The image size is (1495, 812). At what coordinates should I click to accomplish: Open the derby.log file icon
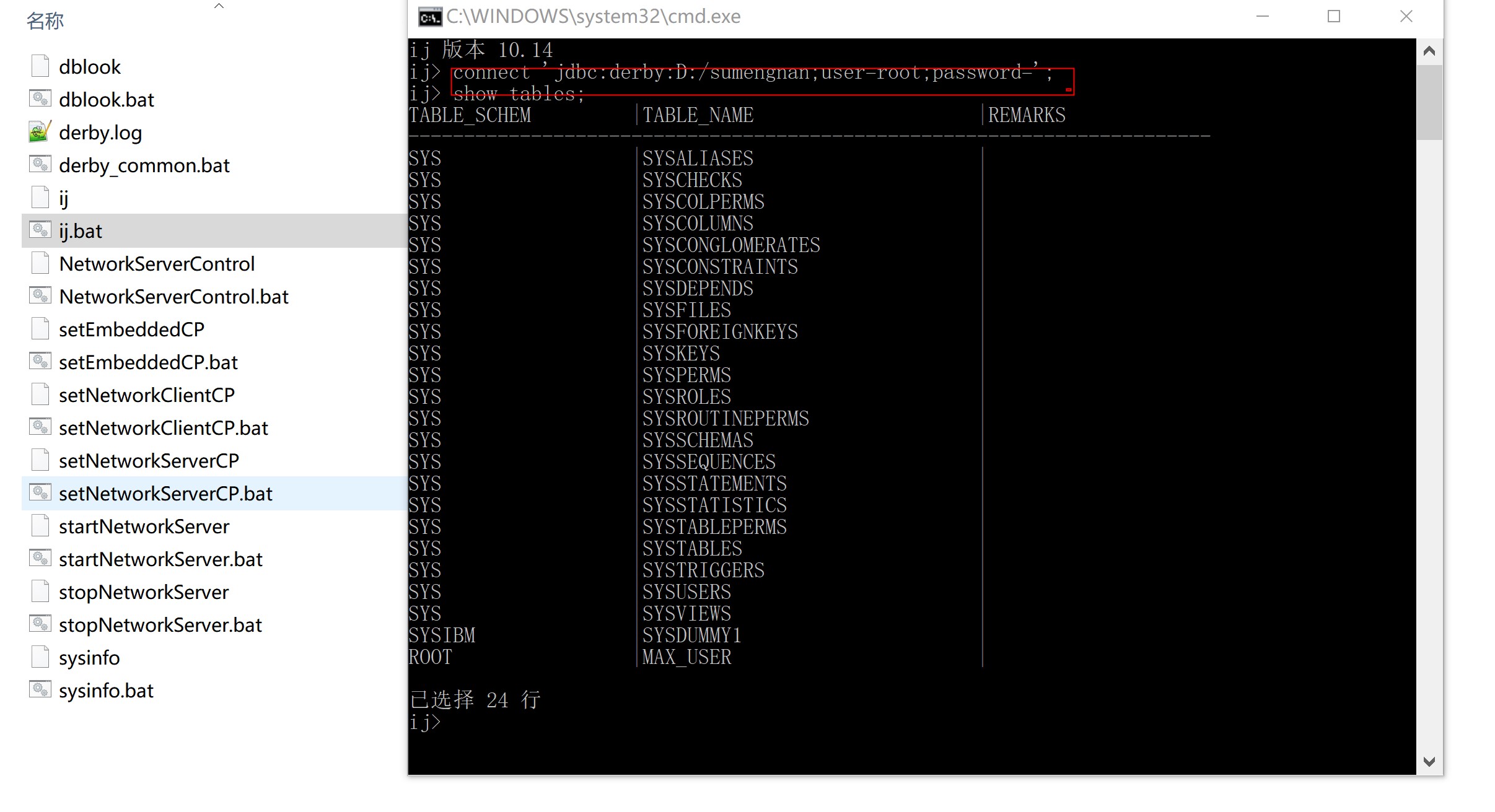[39, 132]
